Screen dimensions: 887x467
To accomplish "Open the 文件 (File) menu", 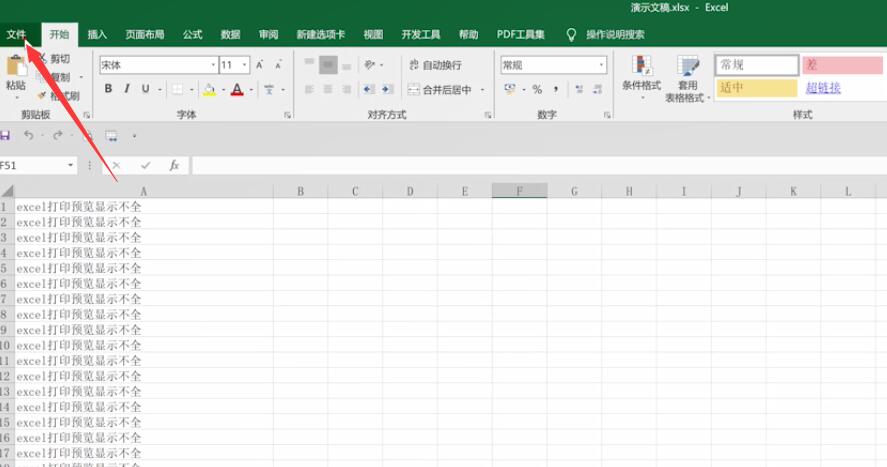I will pos(16,34).
